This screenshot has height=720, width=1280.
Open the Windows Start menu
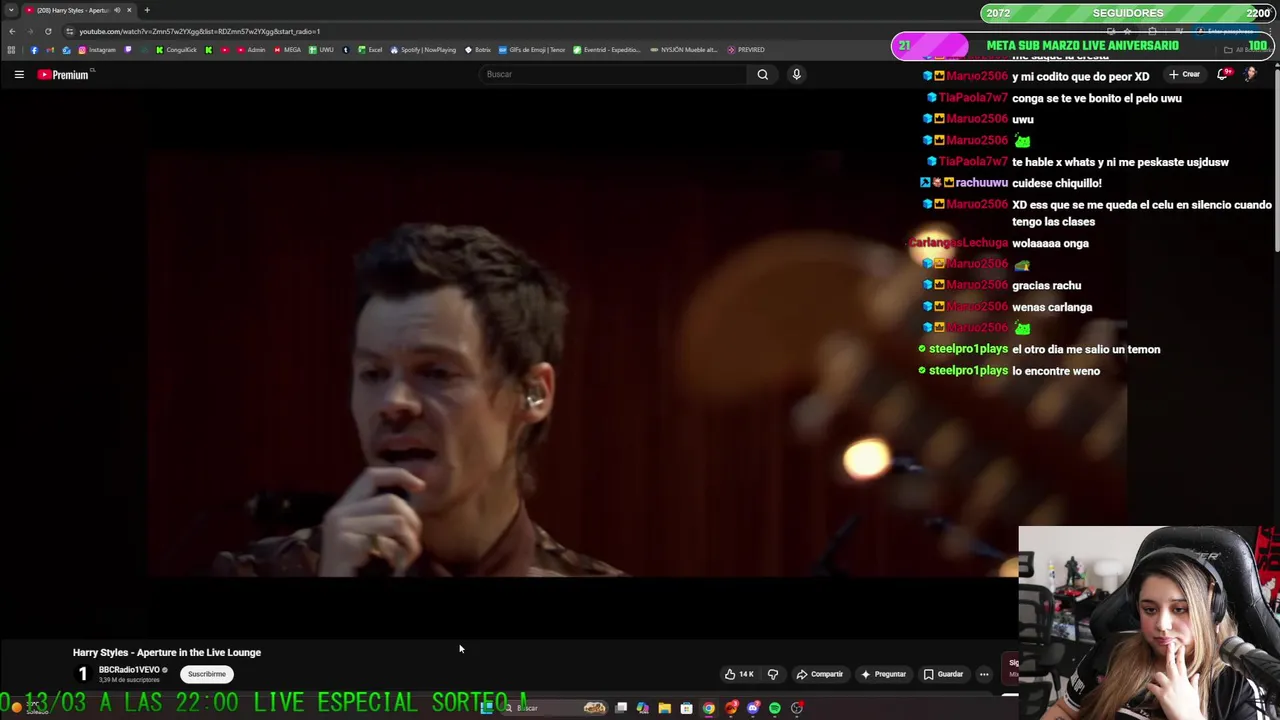(x=487, y=708)
